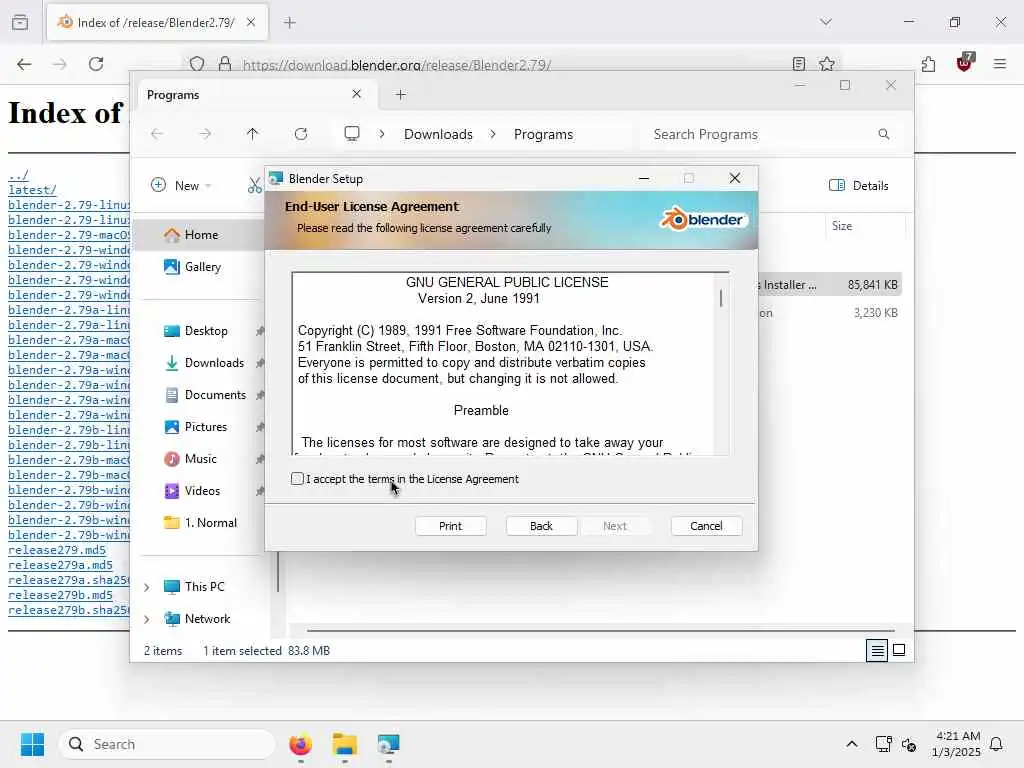The height and width of the screenshot is (768, 1024).
Task: Close the Programs Explorer tab
Action: click(357, 94)
